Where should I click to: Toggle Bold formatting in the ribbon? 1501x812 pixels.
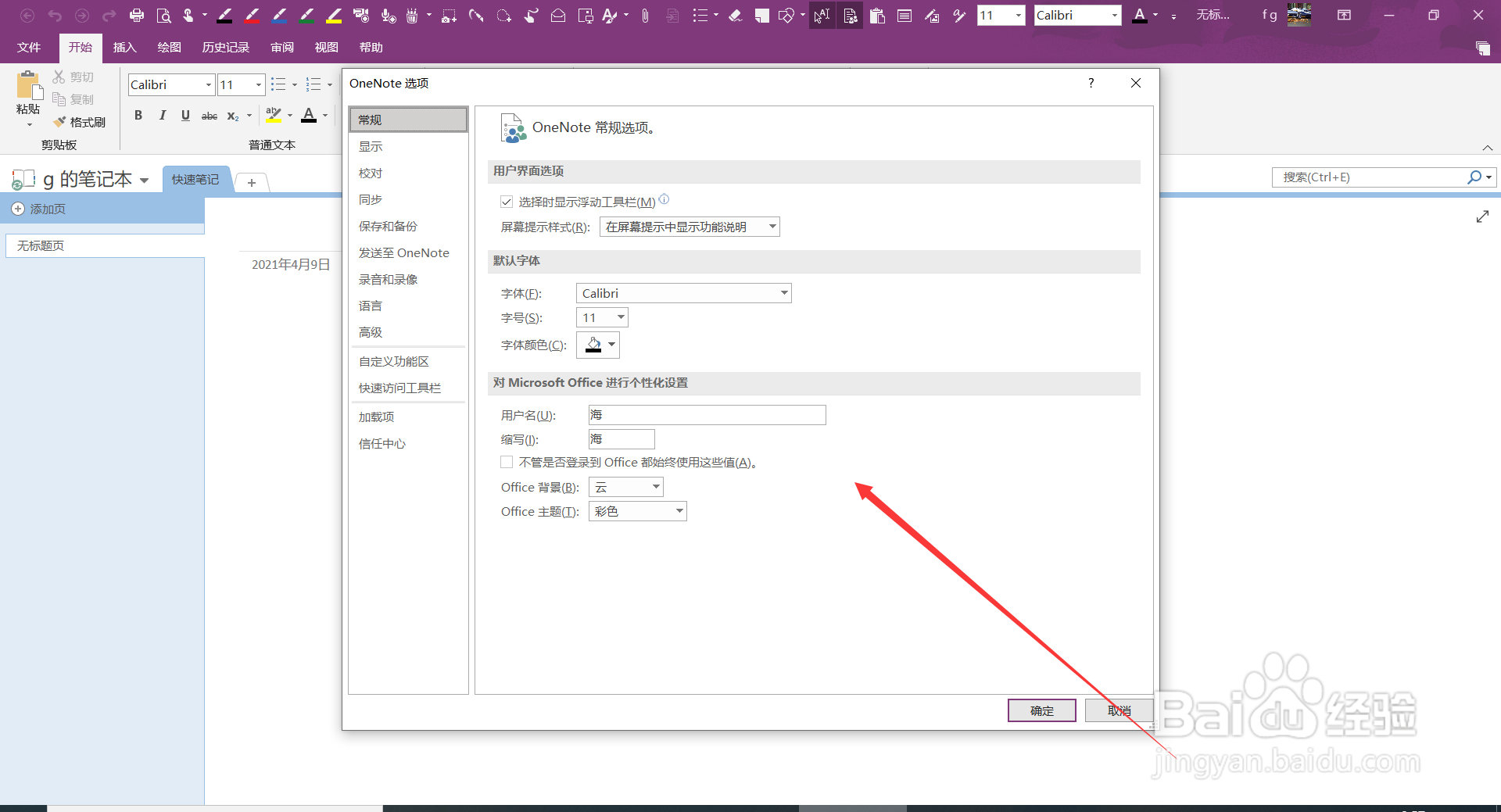pos(138,116)
